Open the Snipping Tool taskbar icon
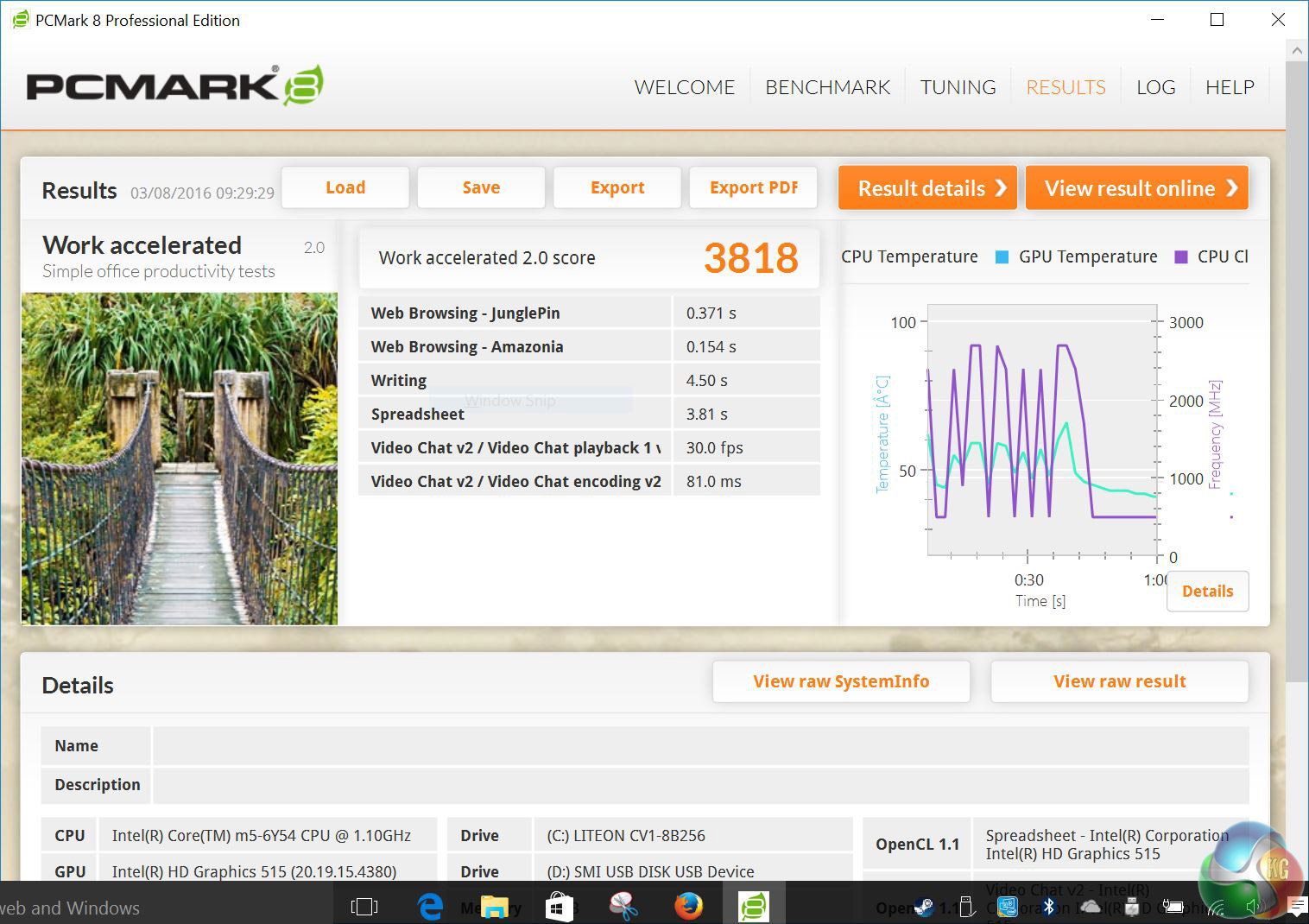Screen dimensions: 1309x924 623,906
